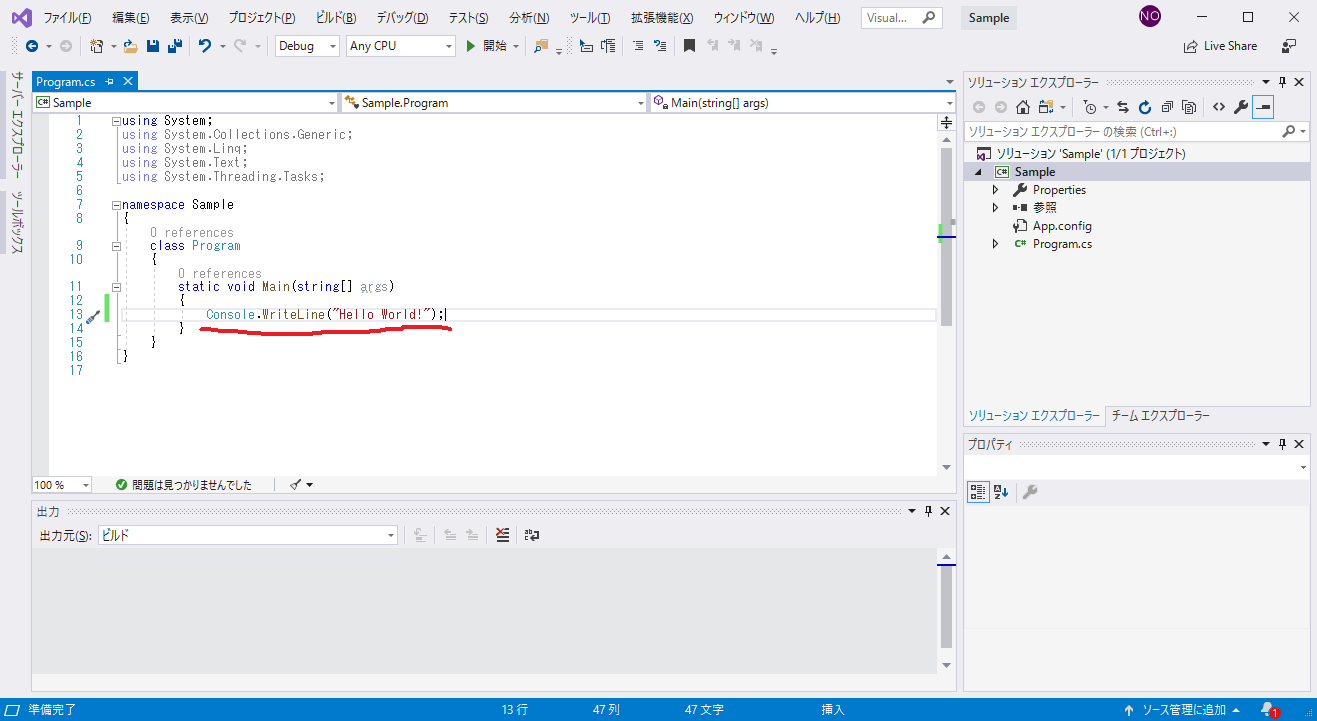Click the Home icon in Solution Explorer
Screen dimensions: 1317x721
[1022, 107]
